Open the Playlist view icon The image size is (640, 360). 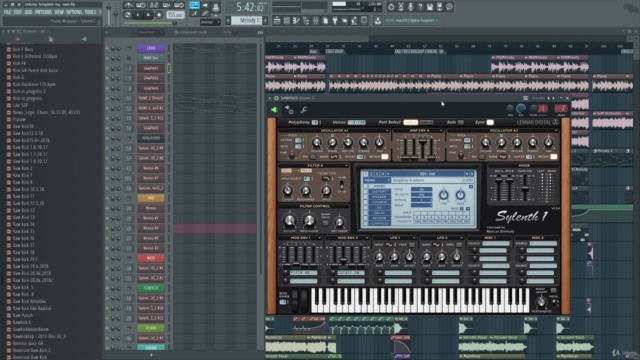277,20
